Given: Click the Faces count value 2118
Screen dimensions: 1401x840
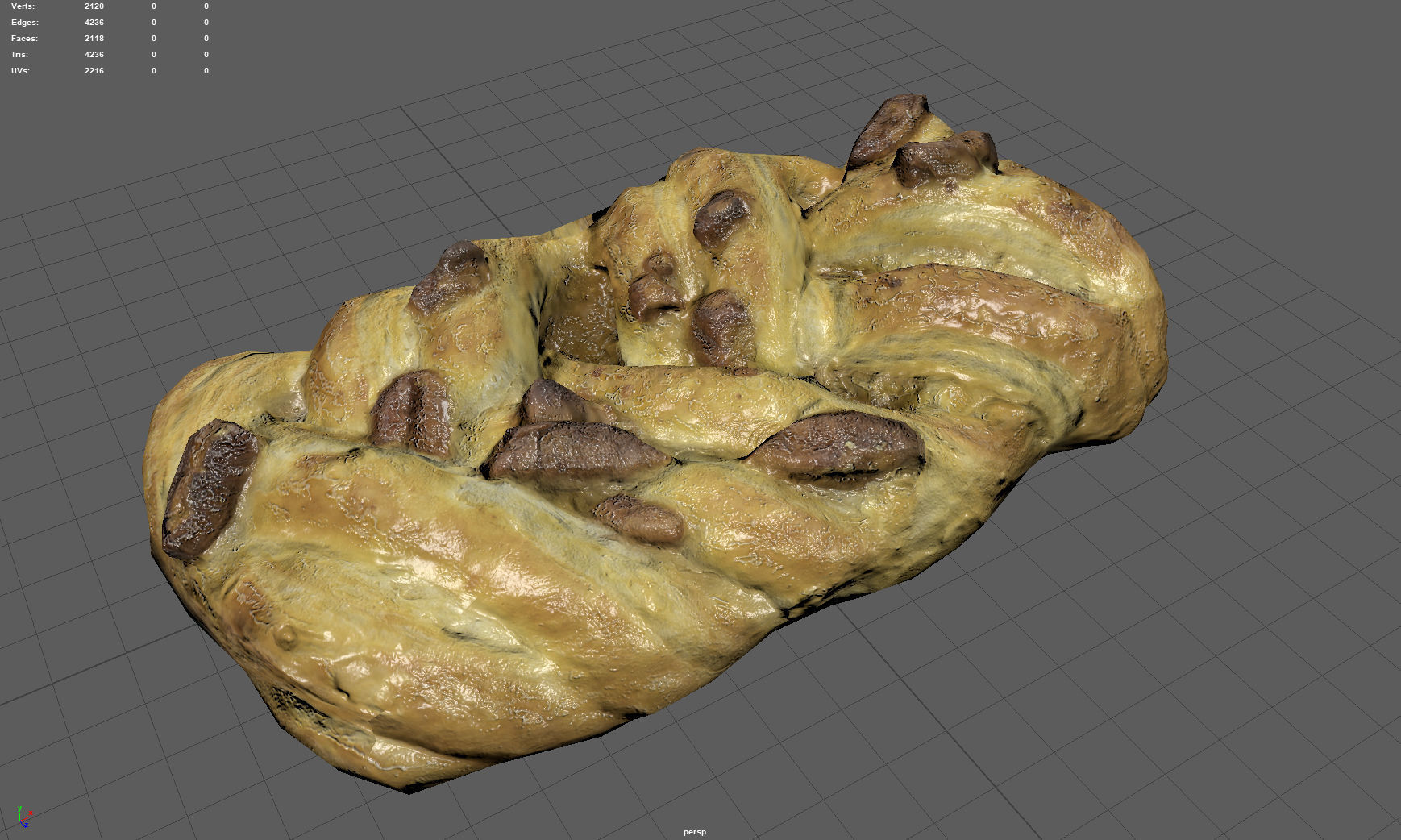Looking at the screenshot, I should [94, 39].
